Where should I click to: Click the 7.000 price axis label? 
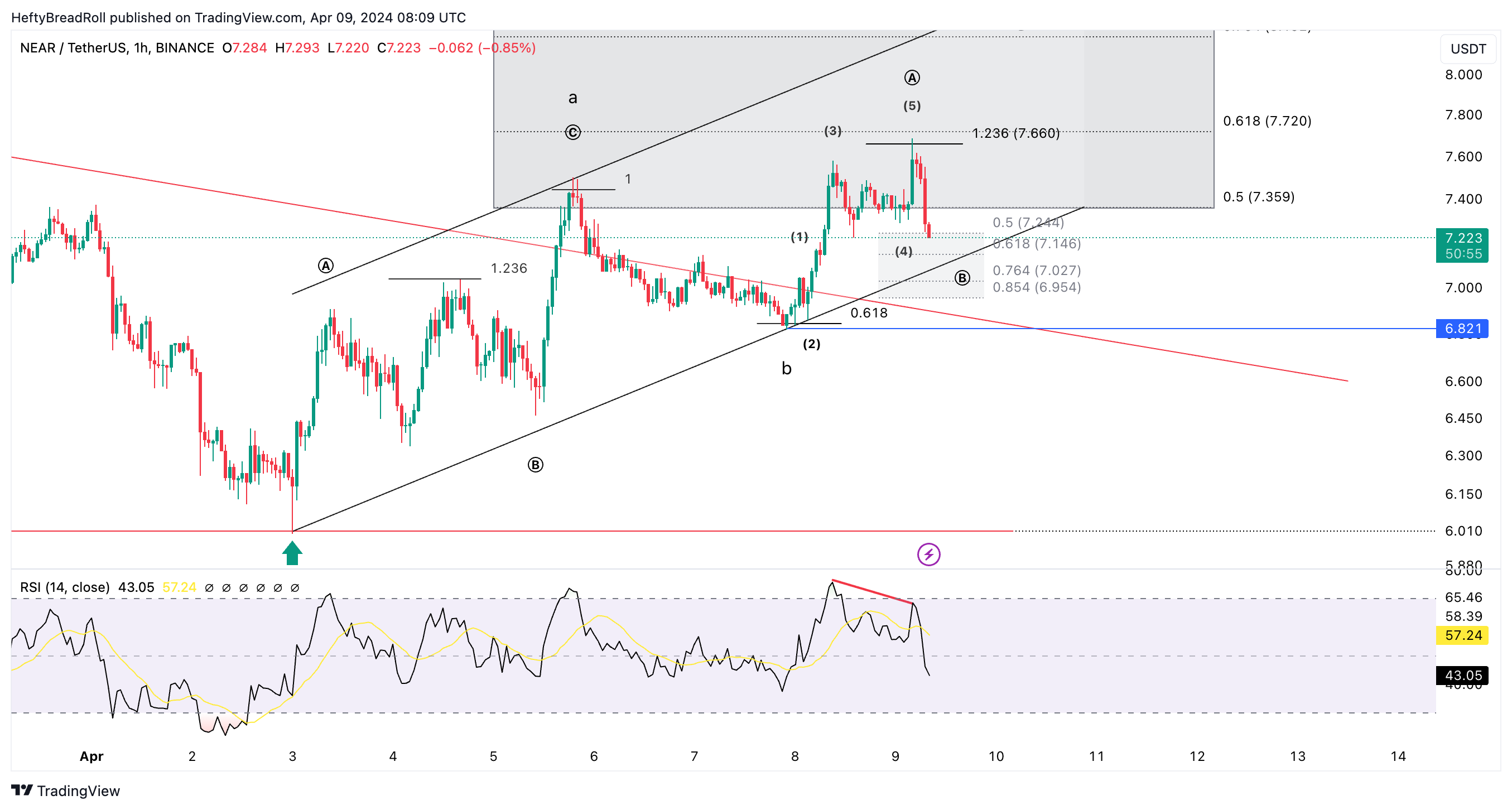tap(1463, 288)
